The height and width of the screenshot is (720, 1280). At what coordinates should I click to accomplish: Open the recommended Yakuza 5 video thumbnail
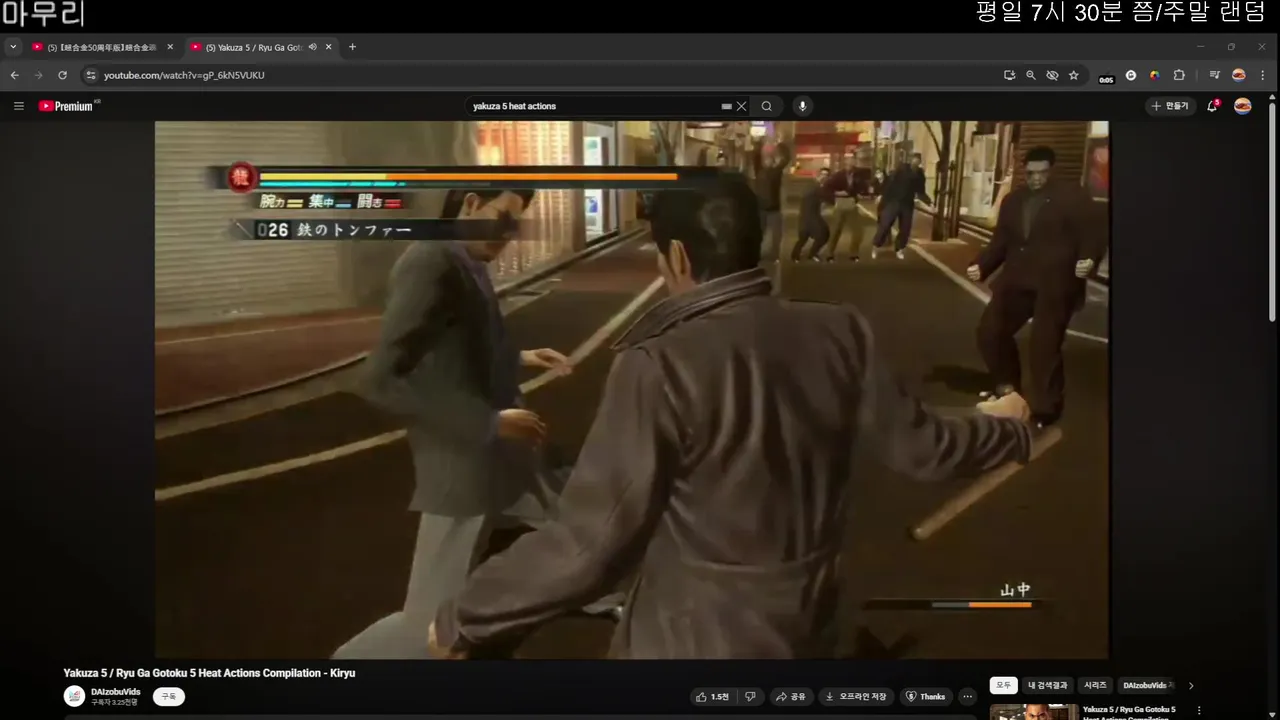1034,712
